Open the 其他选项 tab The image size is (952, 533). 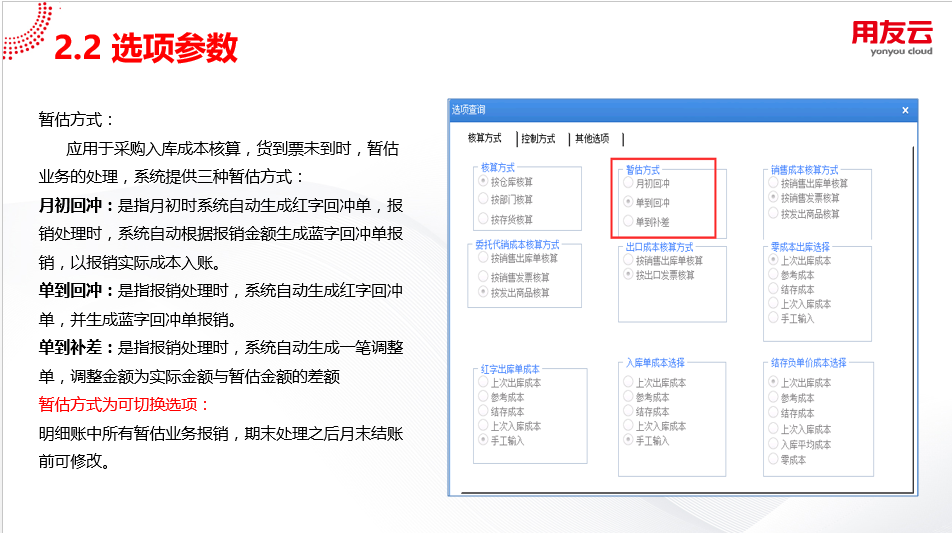[x=591, y=139]
